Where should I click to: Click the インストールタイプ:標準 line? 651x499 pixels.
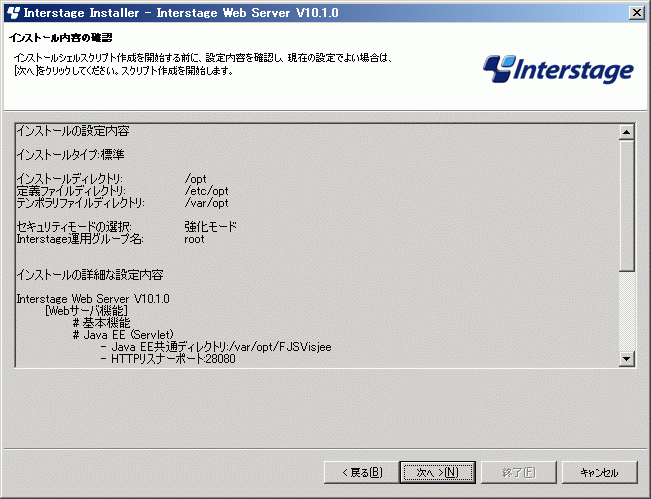[x=71, y=155]
